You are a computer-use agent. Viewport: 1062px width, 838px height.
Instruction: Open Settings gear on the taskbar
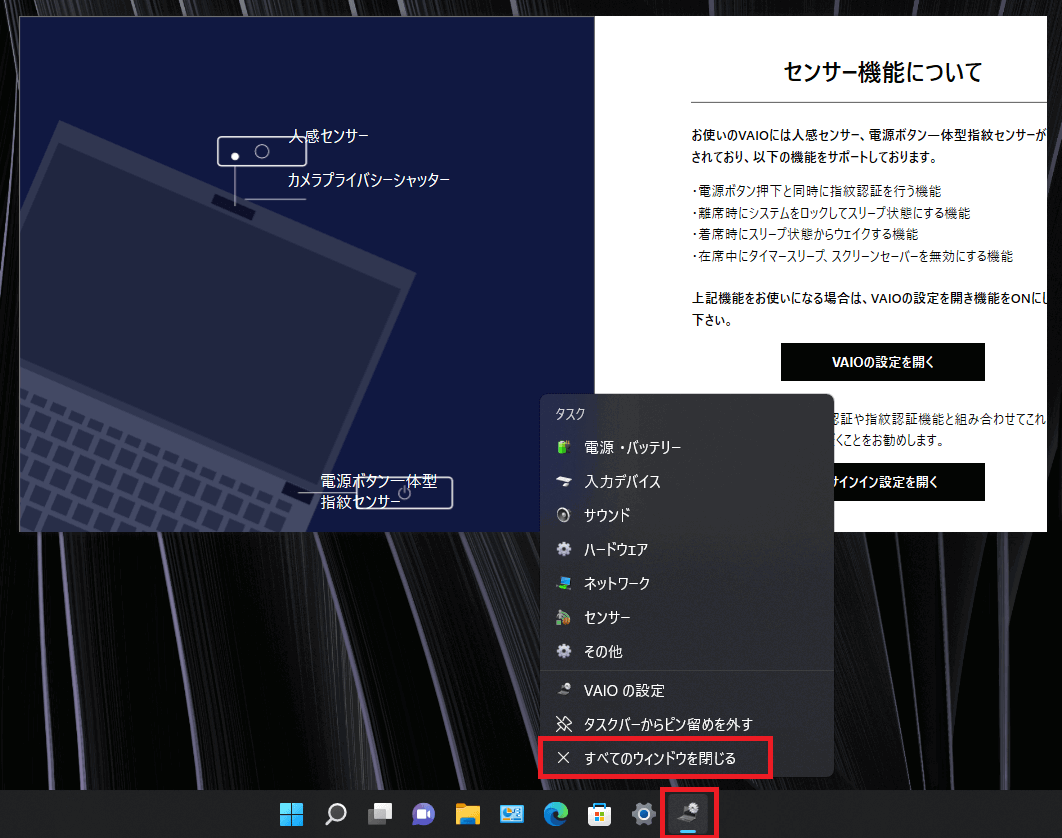(x=643, y=814)
